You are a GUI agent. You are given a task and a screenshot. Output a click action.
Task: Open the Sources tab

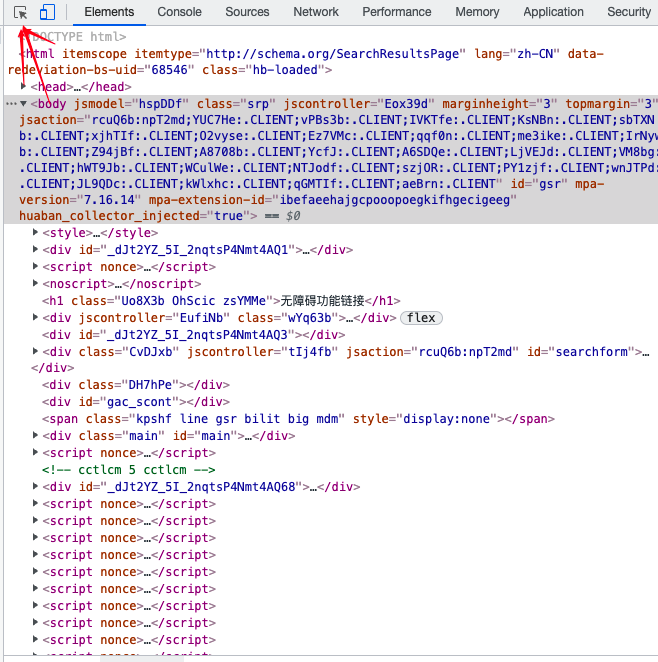coord(247,12)
